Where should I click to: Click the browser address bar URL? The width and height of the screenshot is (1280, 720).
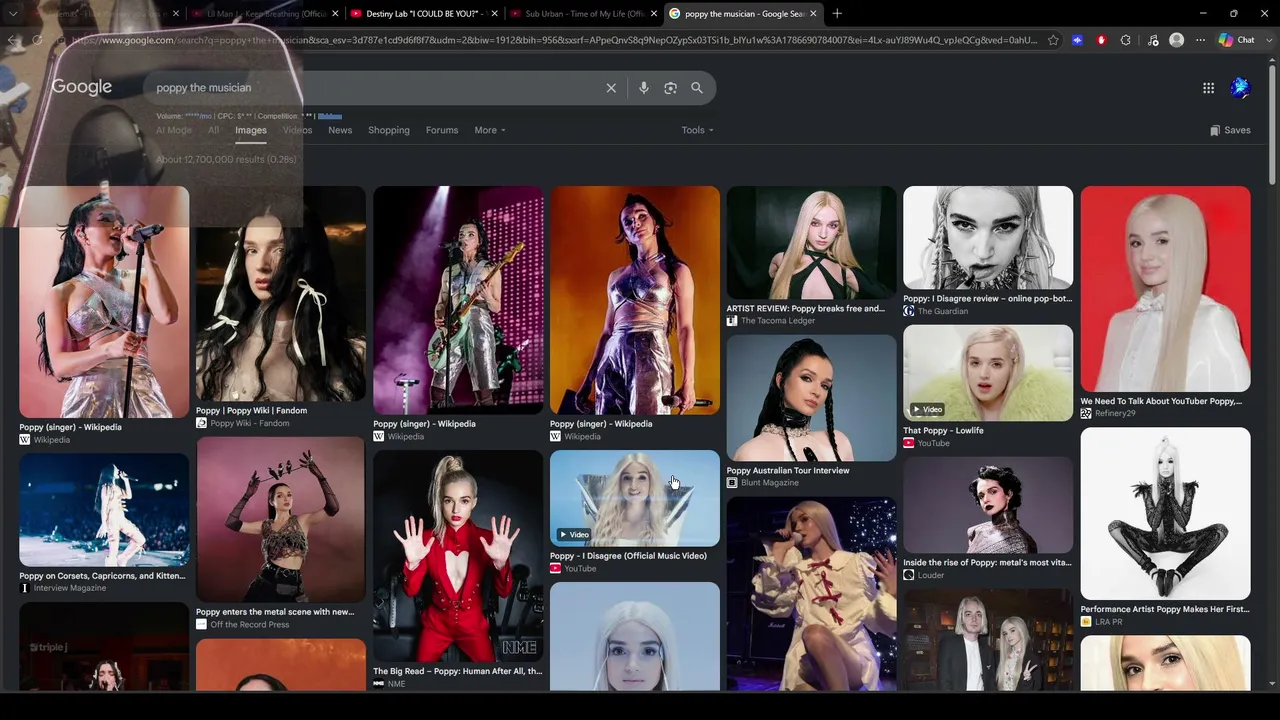[x=555, y=40]
